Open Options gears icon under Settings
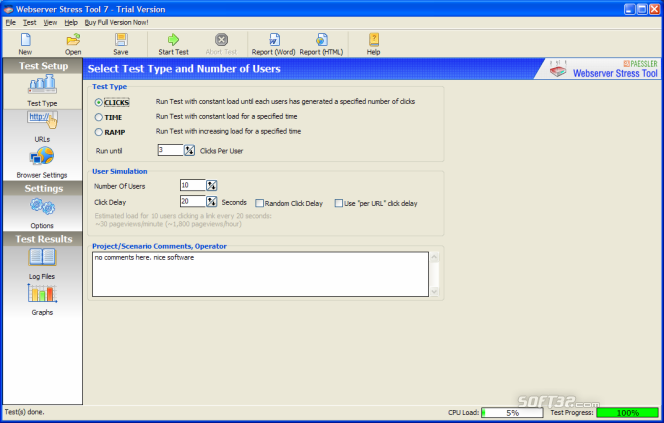 pyautogui.click(x=42, y=213)
